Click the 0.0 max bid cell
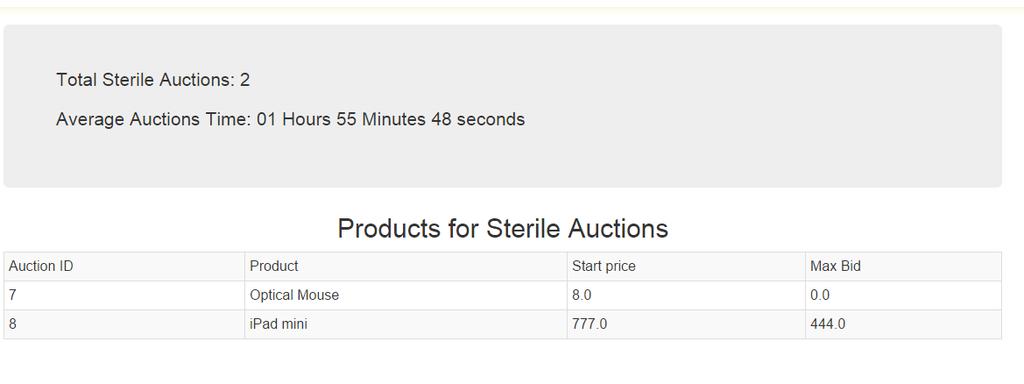This screenshot has width=1024, height=384. click(903, 295)
